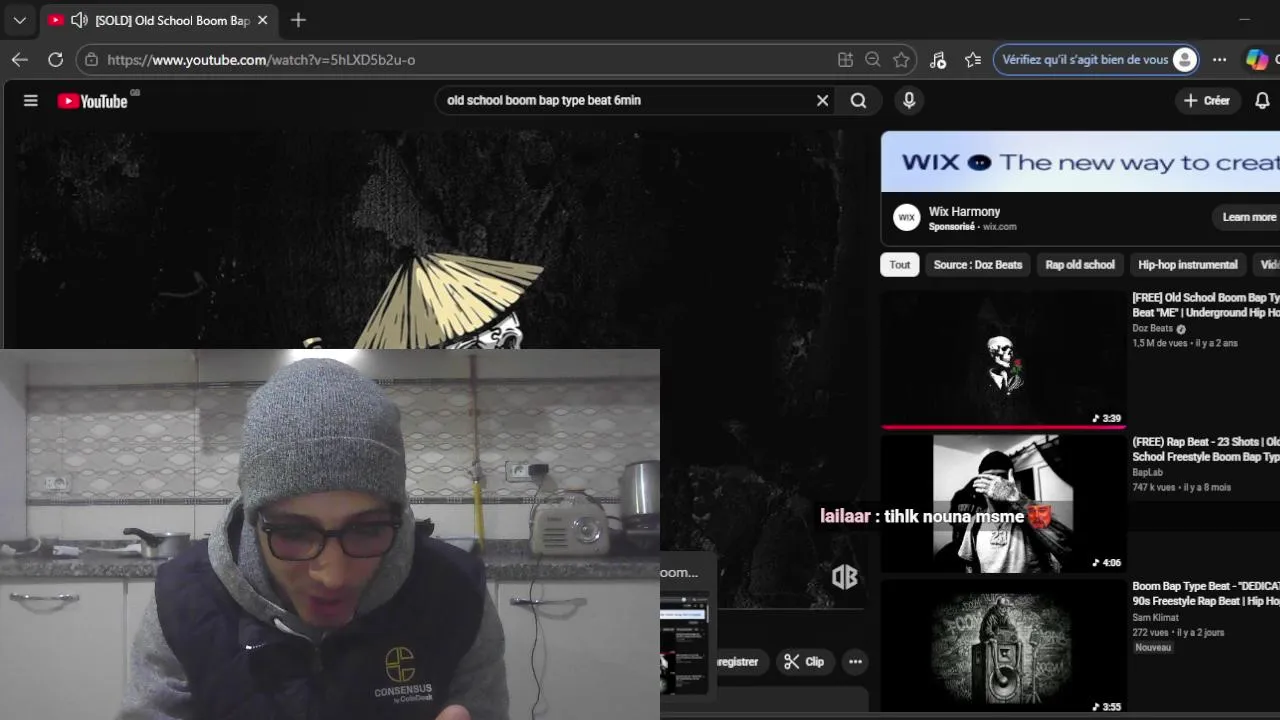Click the YouTube URL in the address bar
This screenshot has height=720, width=1280.
(261, 60)
